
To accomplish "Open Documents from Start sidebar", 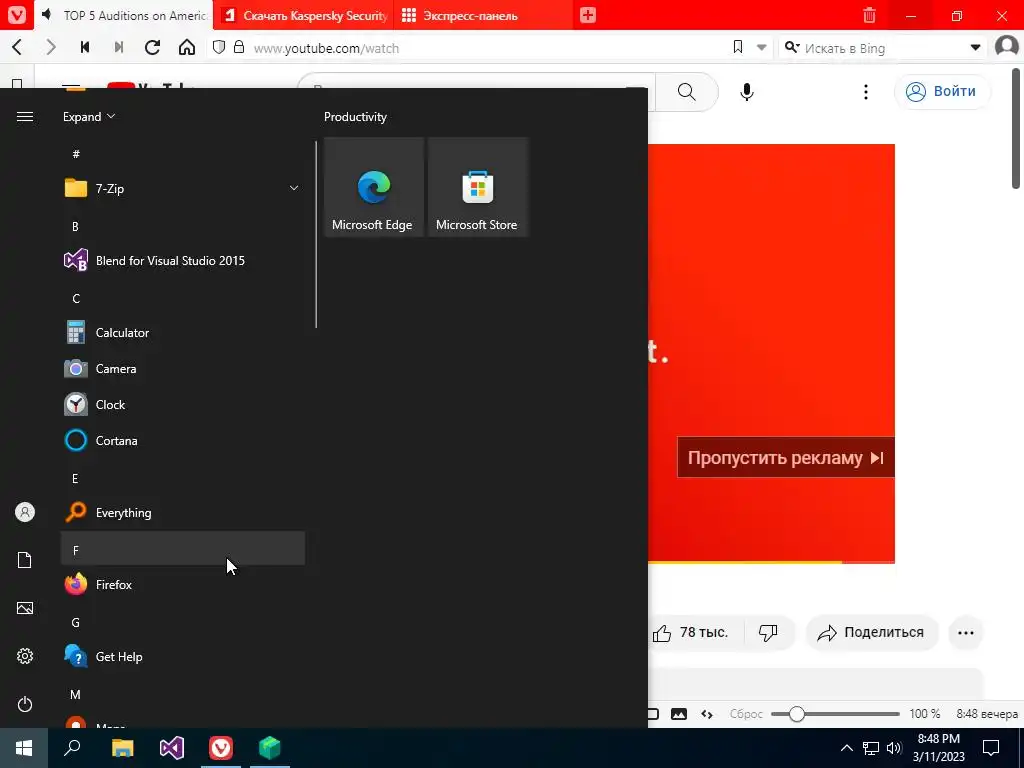I will (25, 560).
